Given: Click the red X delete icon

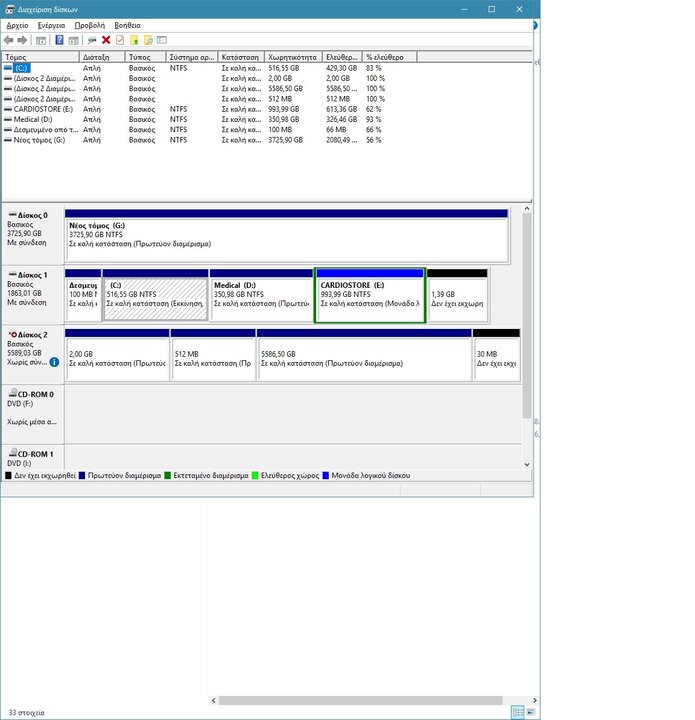Looking at the screenshot, I should click(x=106, y=40).
